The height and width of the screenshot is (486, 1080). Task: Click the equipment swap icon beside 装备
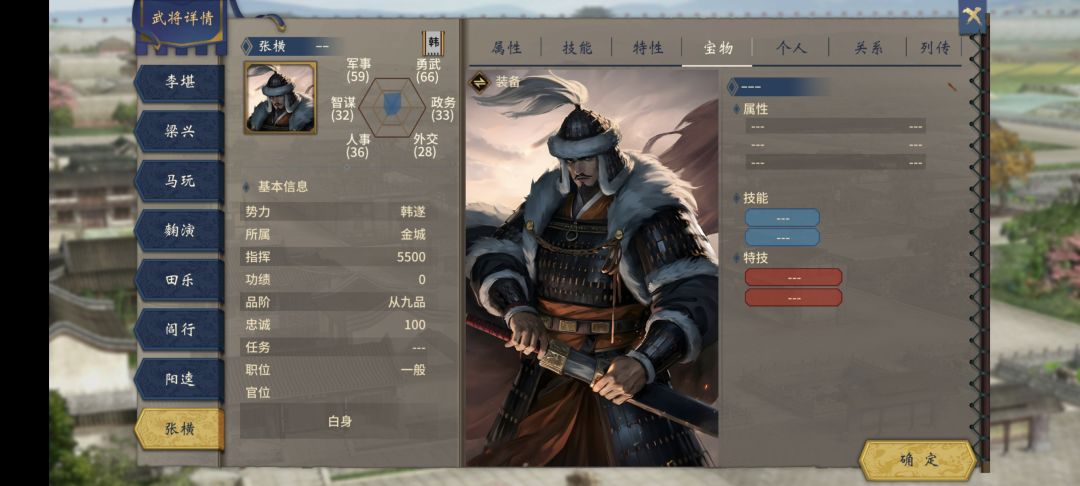[479, 82]
